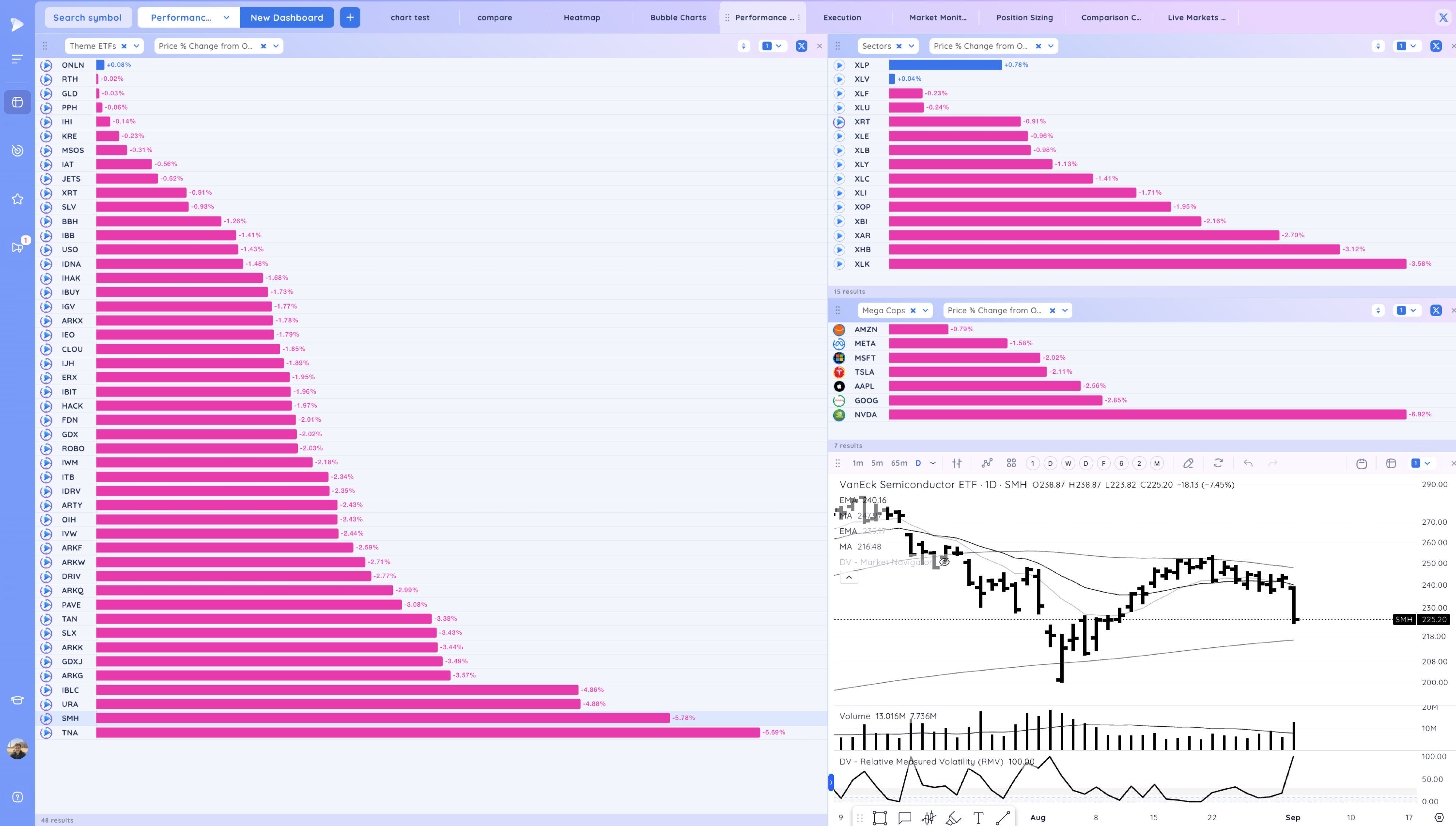Toggle the M timeframe circle button

pyautogui.click(x=1156, y=463)
